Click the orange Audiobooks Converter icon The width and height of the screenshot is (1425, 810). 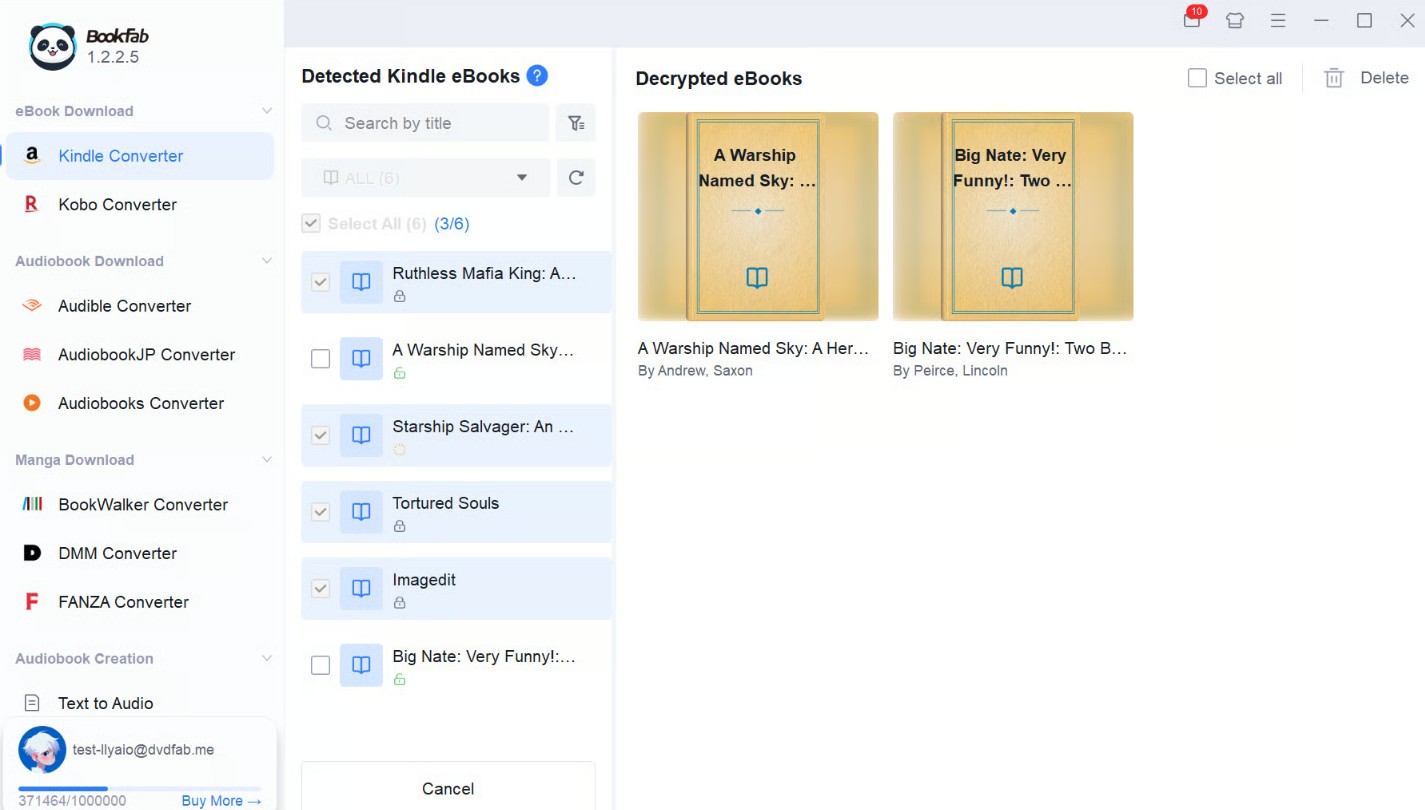coord(32,404)
